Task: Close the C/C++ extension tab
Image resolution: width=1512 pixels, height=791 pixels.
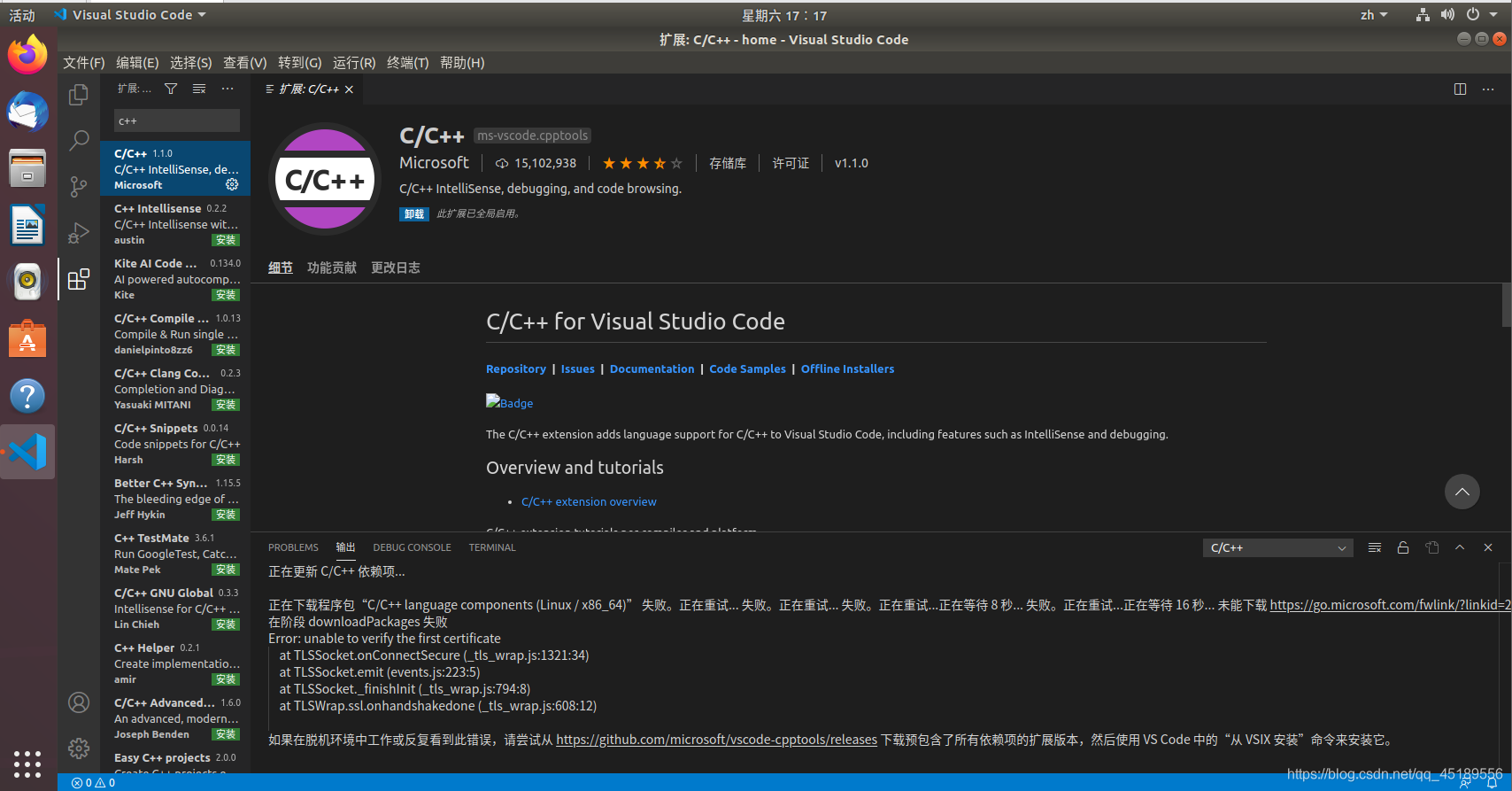Action: 350,89
